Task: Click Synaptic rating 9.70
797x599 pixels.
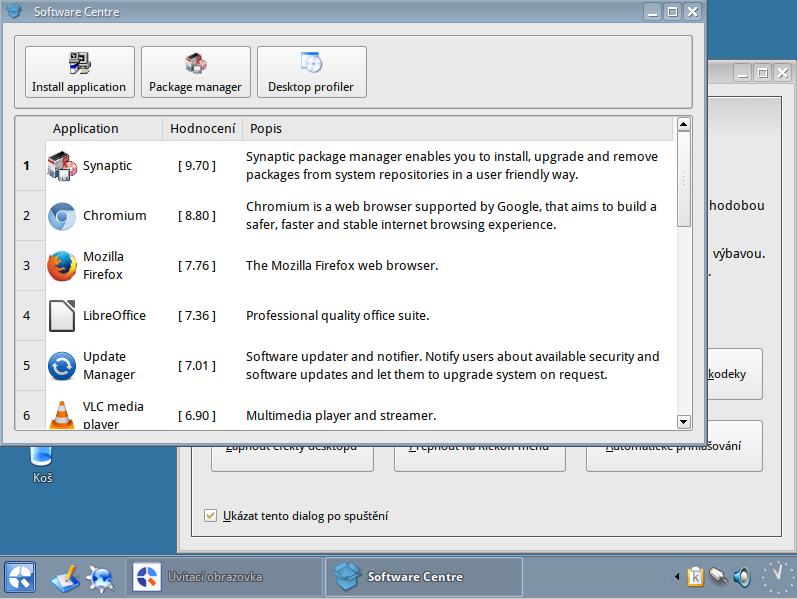Action: tap(197, 166)
